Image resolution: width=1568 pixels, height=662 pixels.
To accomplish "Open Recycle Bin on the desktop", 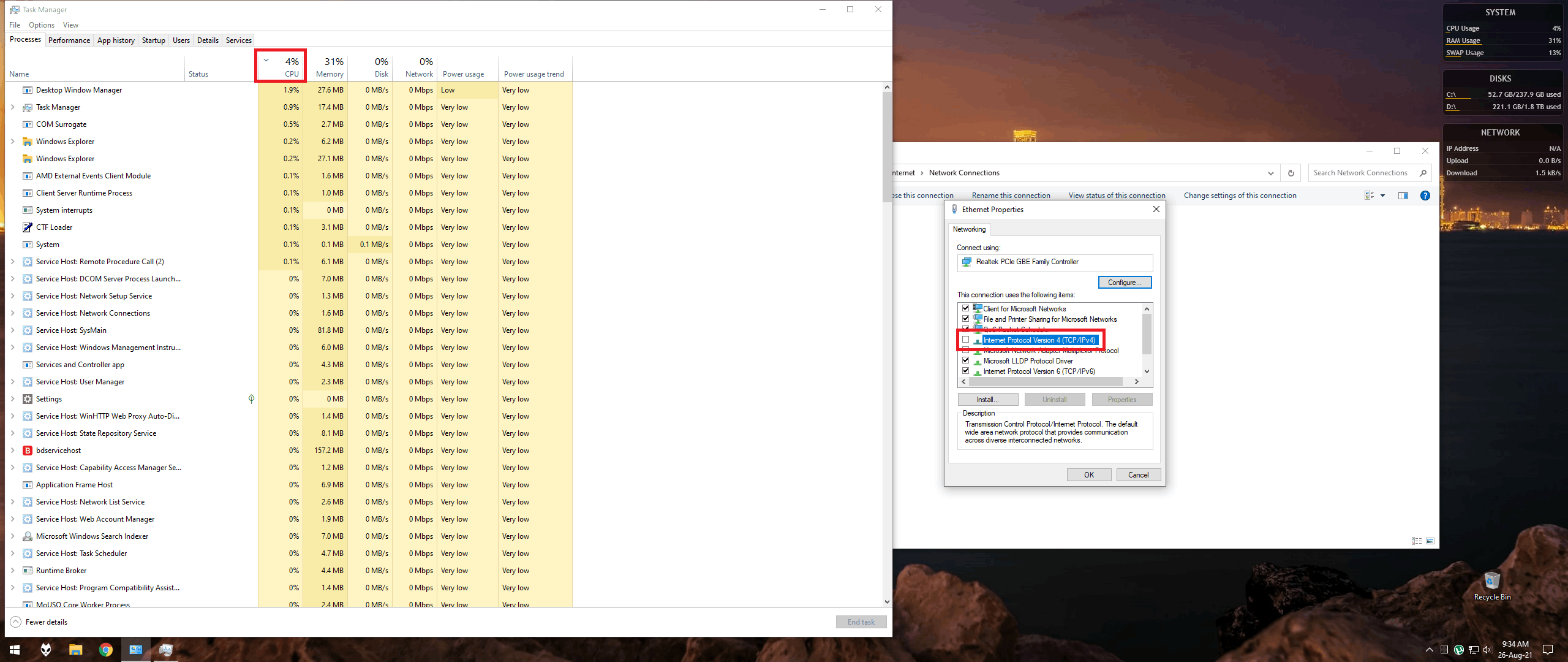I will tap(1492, 585).
